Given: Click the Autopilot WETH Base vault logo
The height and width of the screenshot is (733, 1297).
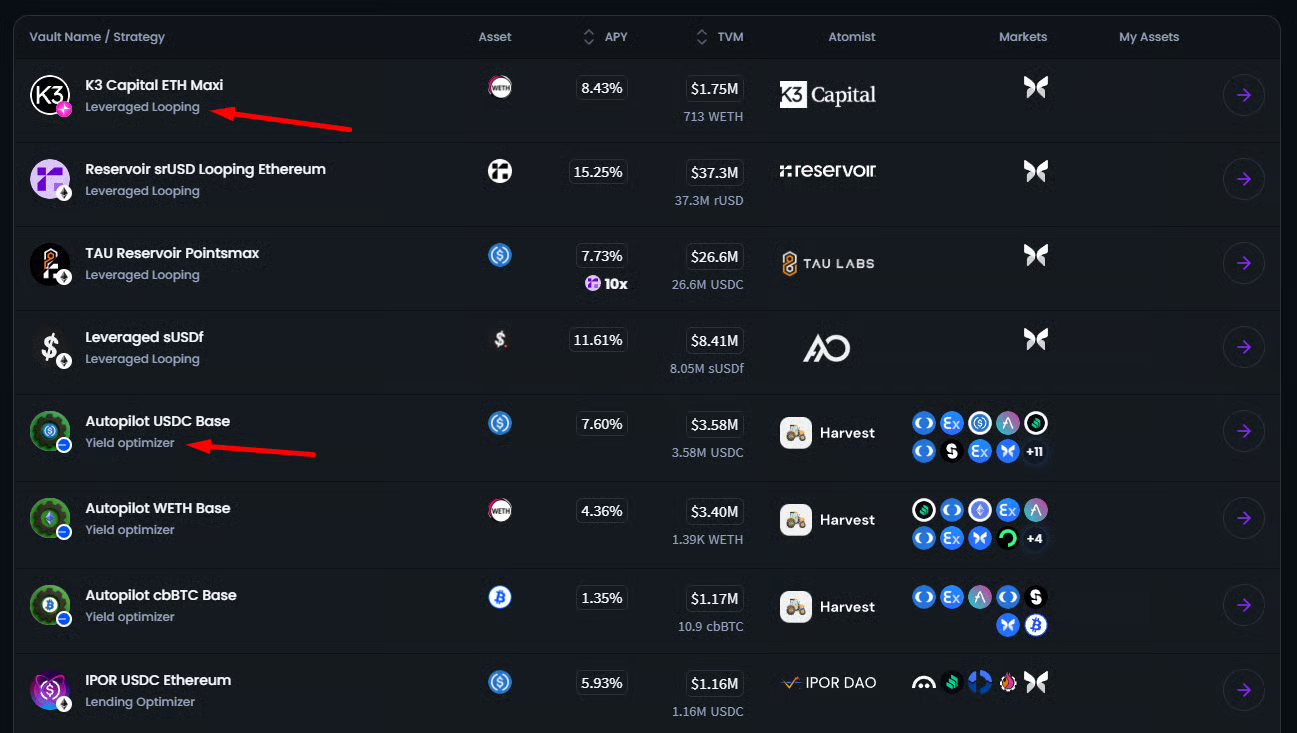Looking at the screenshot, I should [x=49, y=518].
